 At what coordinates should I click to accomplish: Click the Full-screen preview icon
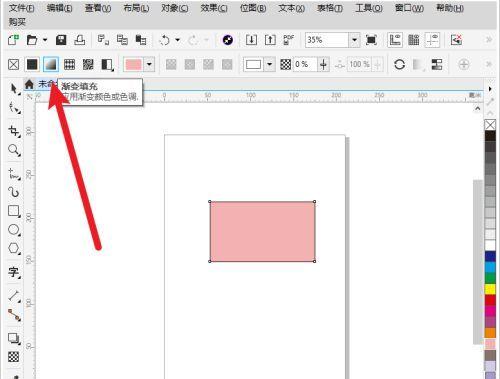371,40
